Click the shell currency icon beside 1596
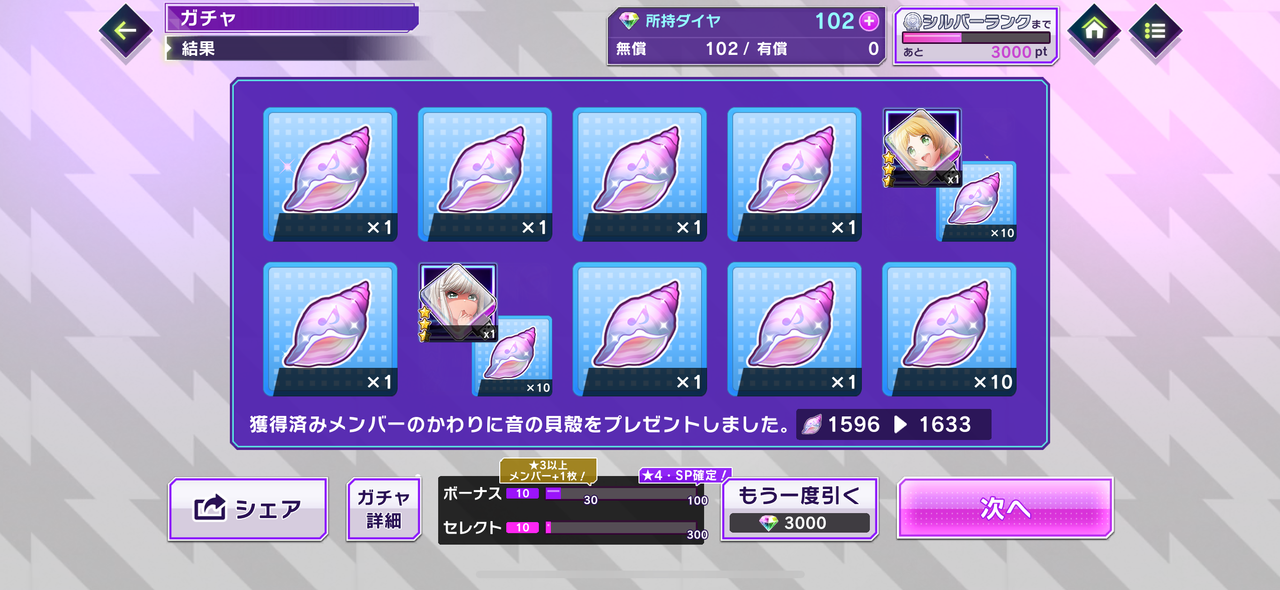 811,424
